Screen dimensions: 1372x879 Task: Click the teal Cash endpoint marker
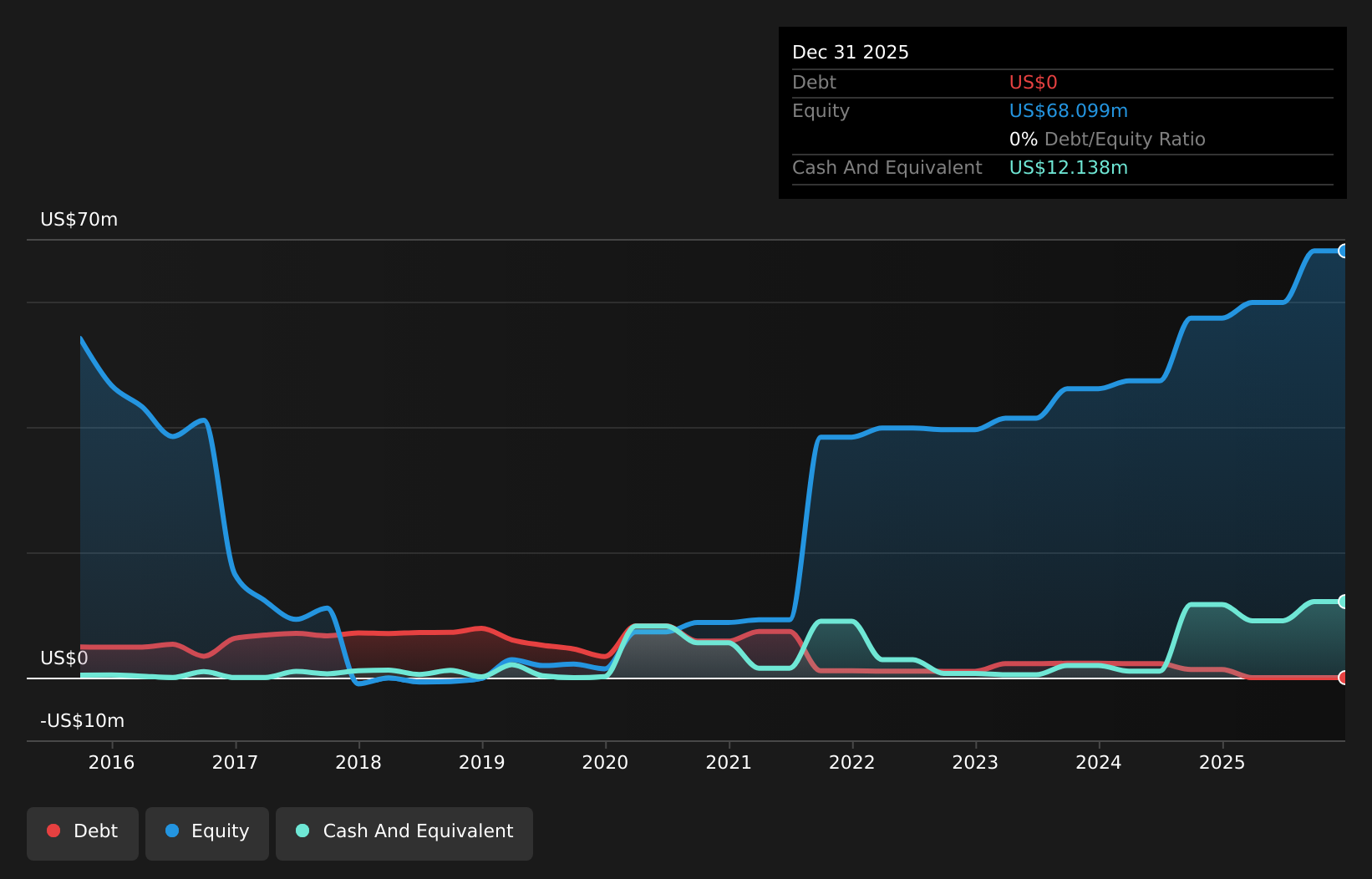(x=1344, y=602)
